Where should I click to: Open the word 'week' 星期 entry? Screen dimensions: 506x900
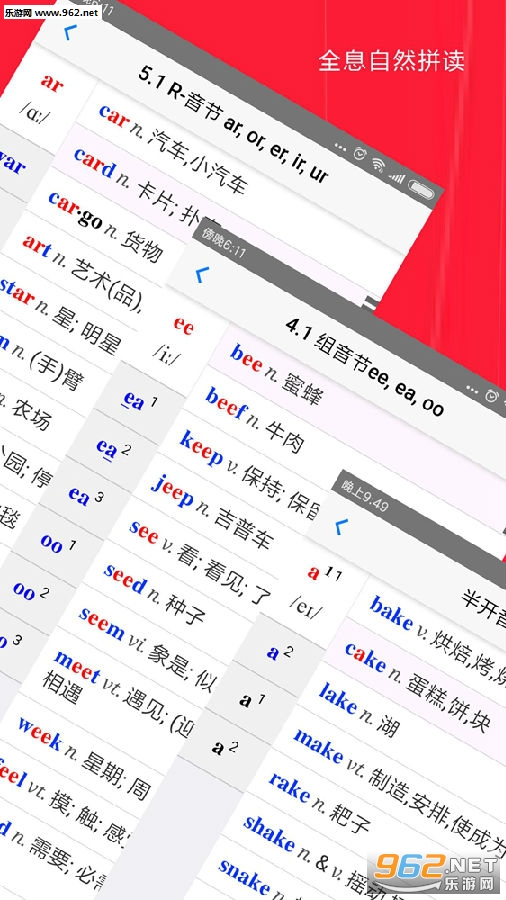click(x=83, y=757)
